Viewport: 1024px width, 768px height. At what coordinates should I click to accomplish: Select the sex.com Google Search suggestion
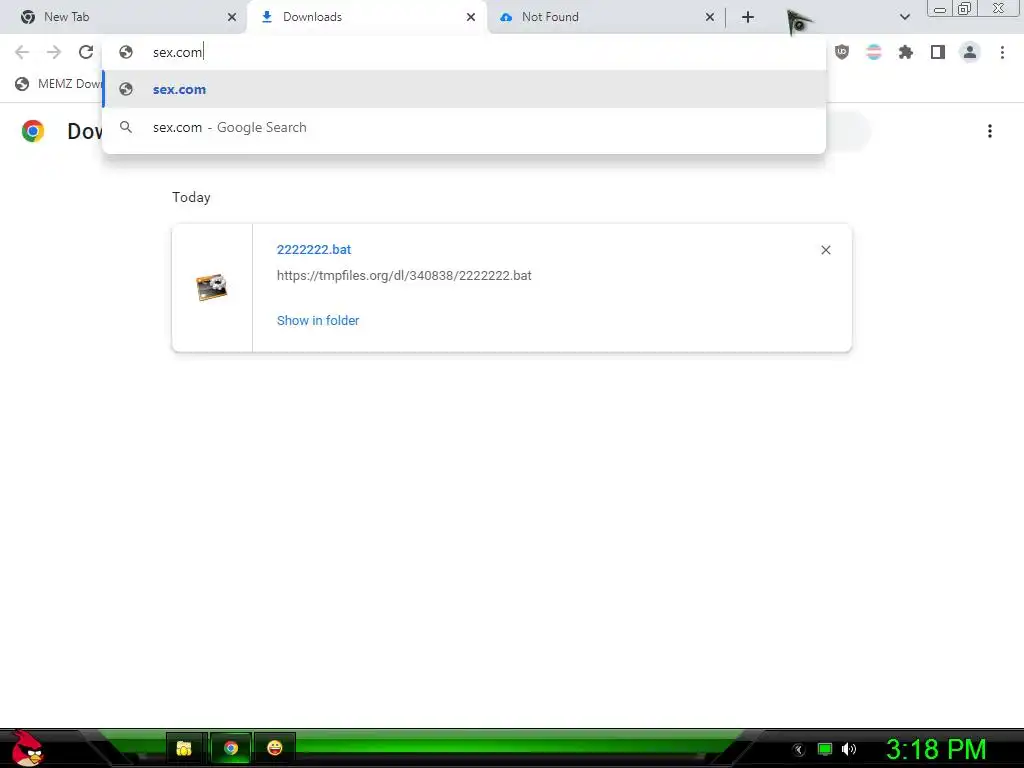464,127
